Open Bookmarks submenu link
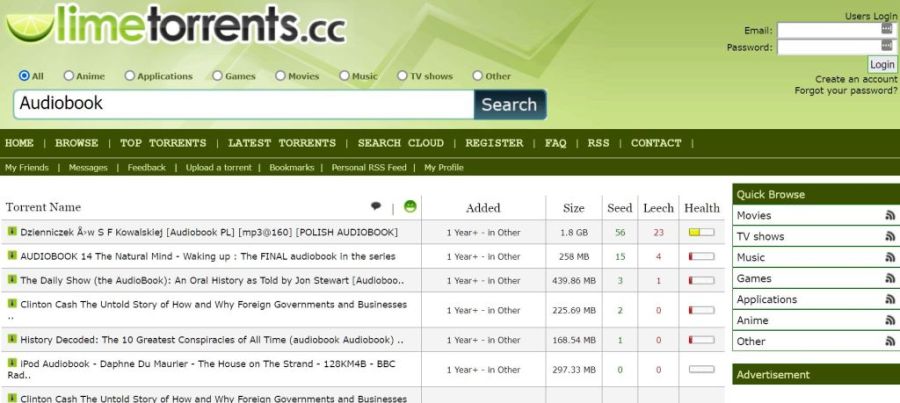This screenshot has width=900, height=403. point(292,168)
